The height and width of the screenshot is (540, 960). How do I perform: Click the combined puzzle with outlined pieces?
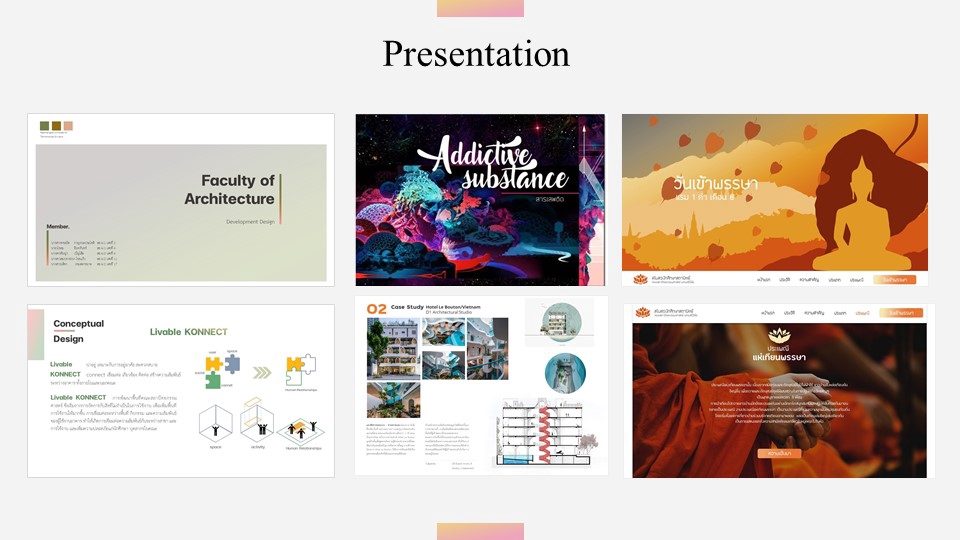pyautogui.click(x=301, y=370)
